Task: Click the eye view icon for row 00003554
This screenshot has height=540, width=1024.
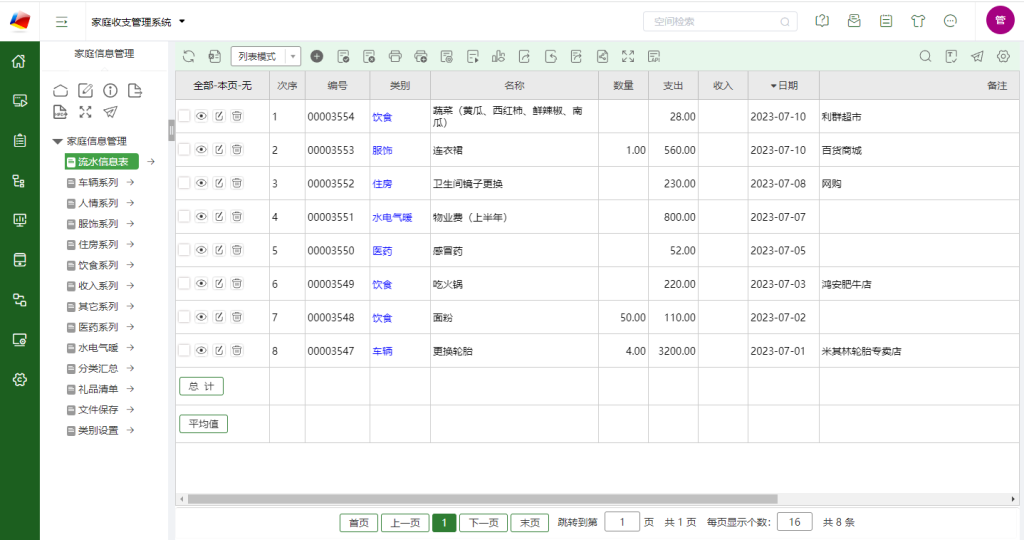Action: (x=201, y=116)
